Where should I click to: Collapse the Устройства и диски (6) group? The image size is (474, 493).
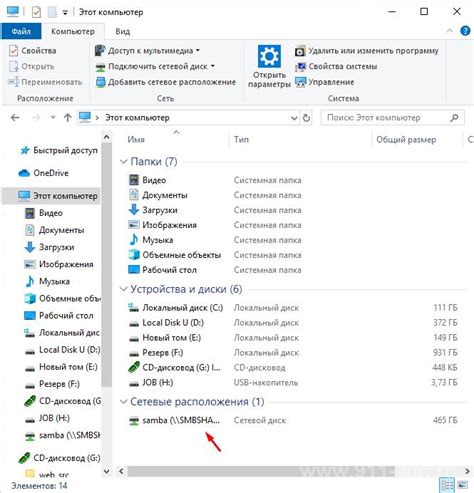[x=123, y=289]
